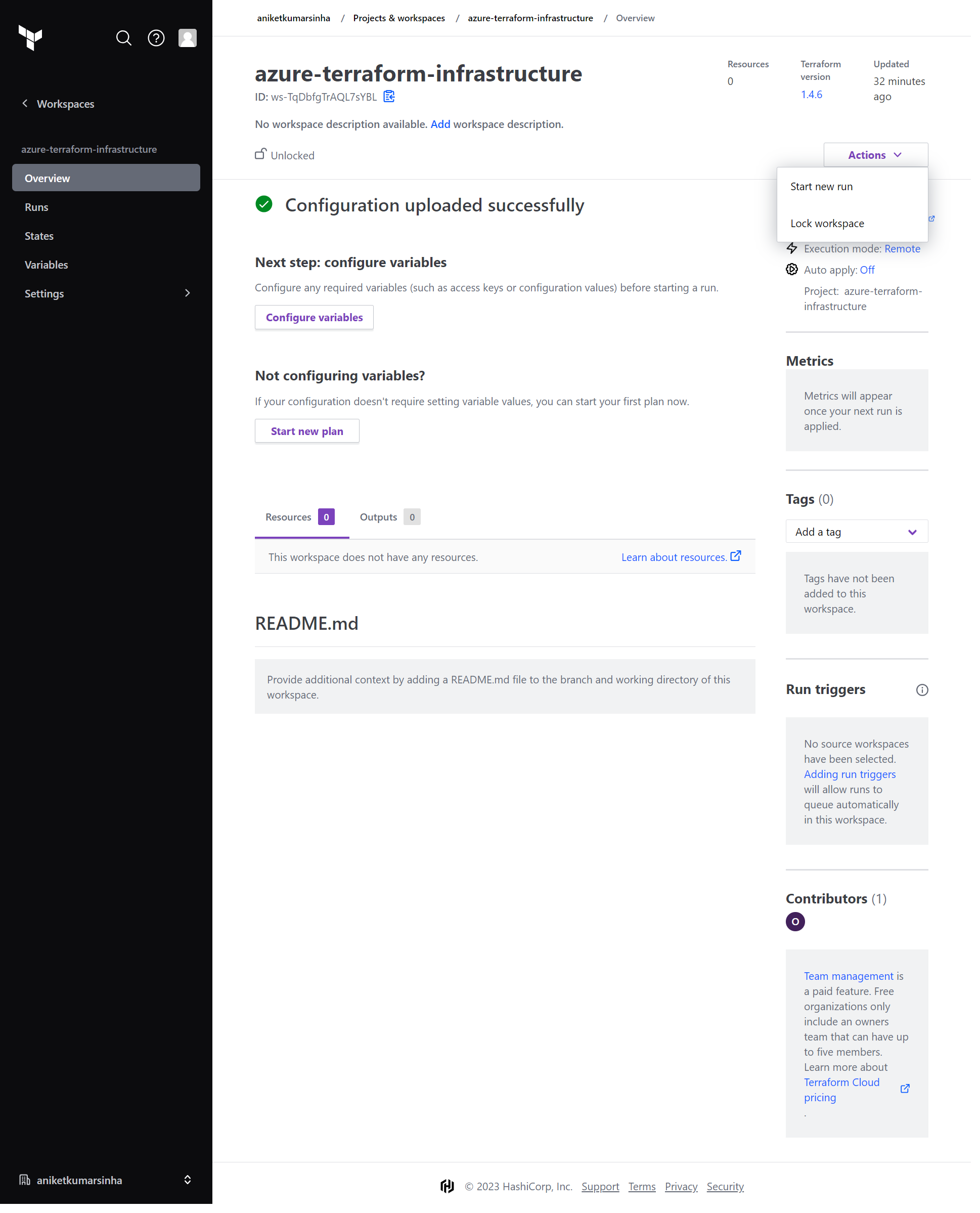Click the green success checkmark icon
The image size is (980, 1213).
(266, 206)
